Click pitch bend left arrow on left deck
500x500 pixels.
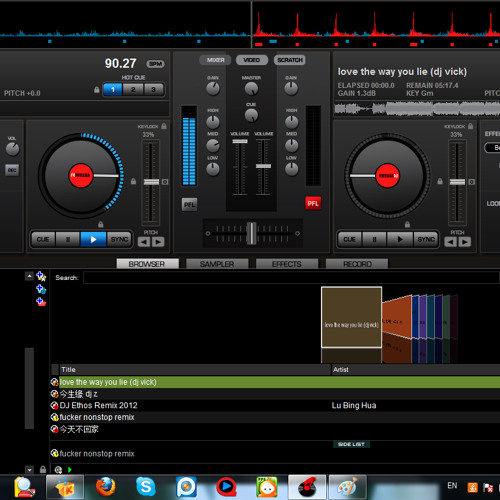click(144, 242)
